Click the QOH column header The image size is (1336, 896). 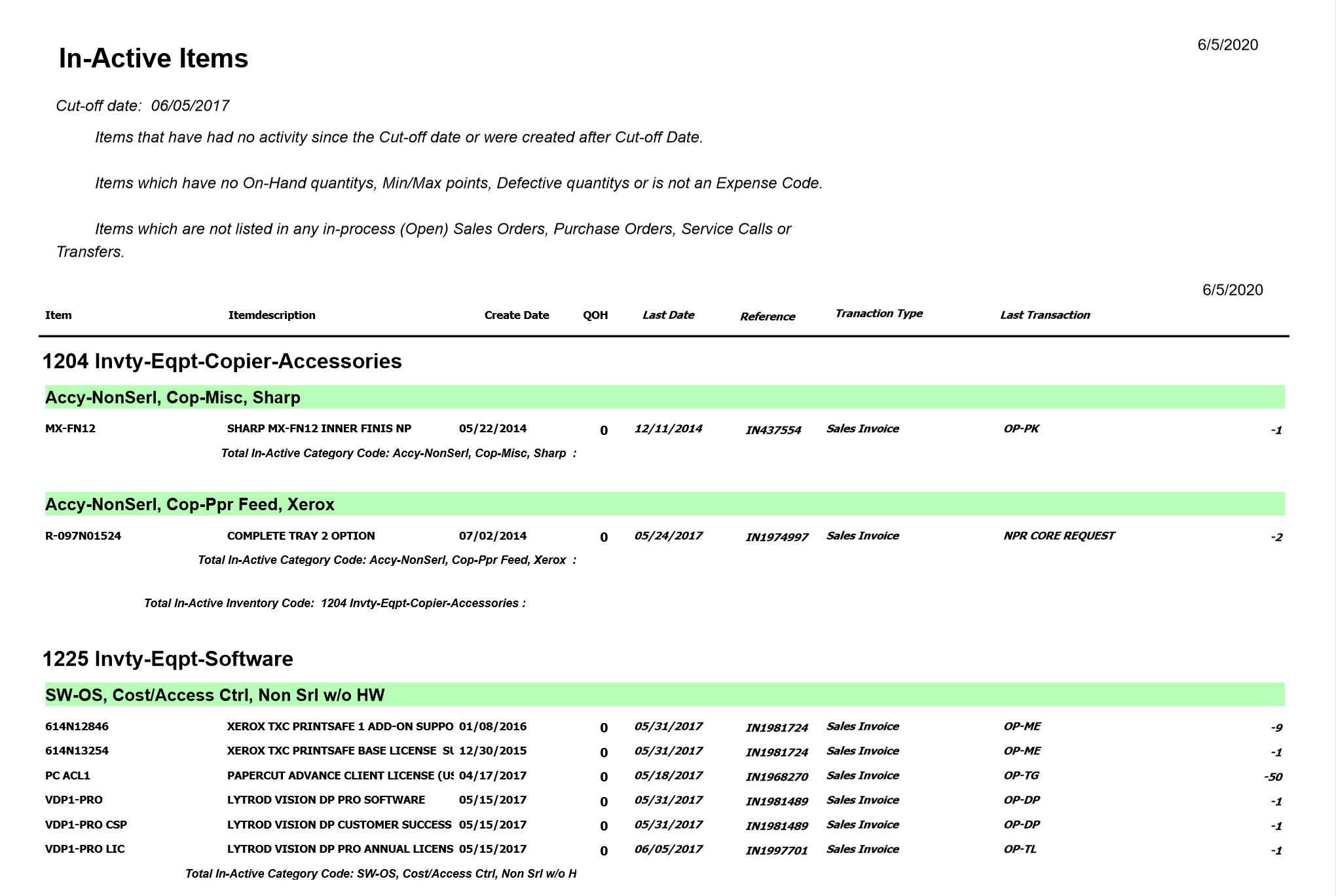pyautogui.click(x=595, y=315)
